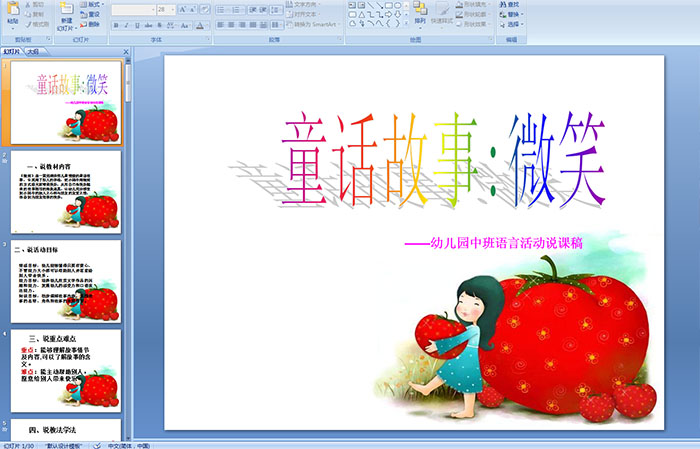Click the Paste (粘贴) clipboard icon

coord(12,9)
